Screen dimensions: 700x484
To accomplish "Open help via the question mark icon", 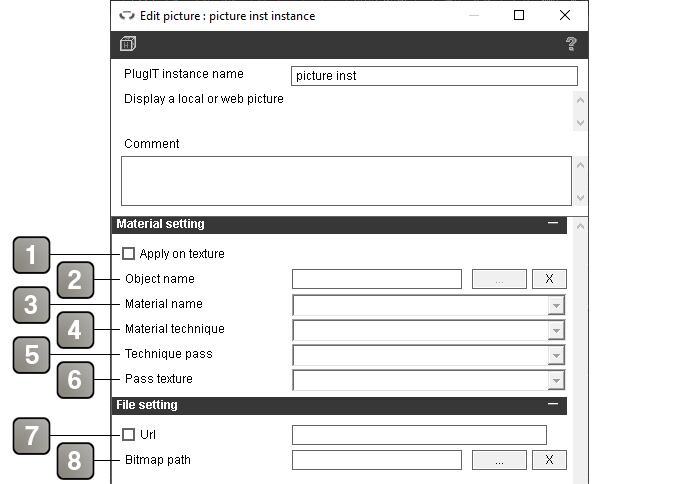I will click(571, 44).
